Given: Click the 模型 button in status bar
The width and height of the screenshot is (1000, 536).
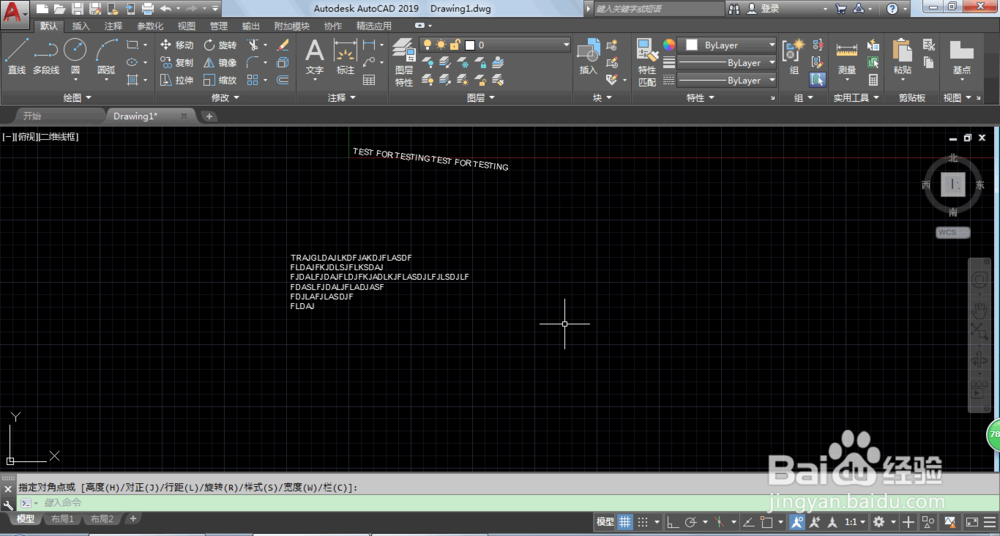Looking at the screenshot, I should click(605, 521).
